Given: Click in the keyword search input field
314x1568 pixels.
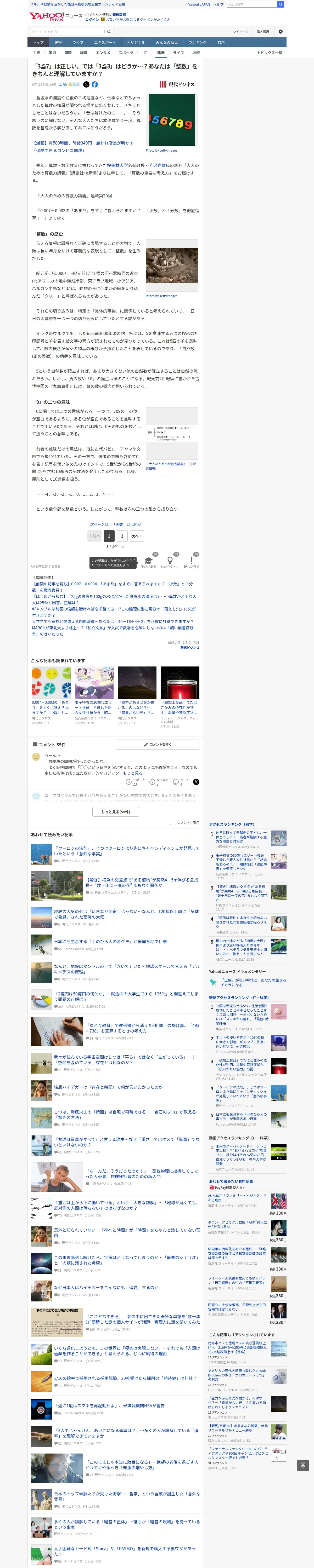Looking at the screenshot, I should (68, 32).
